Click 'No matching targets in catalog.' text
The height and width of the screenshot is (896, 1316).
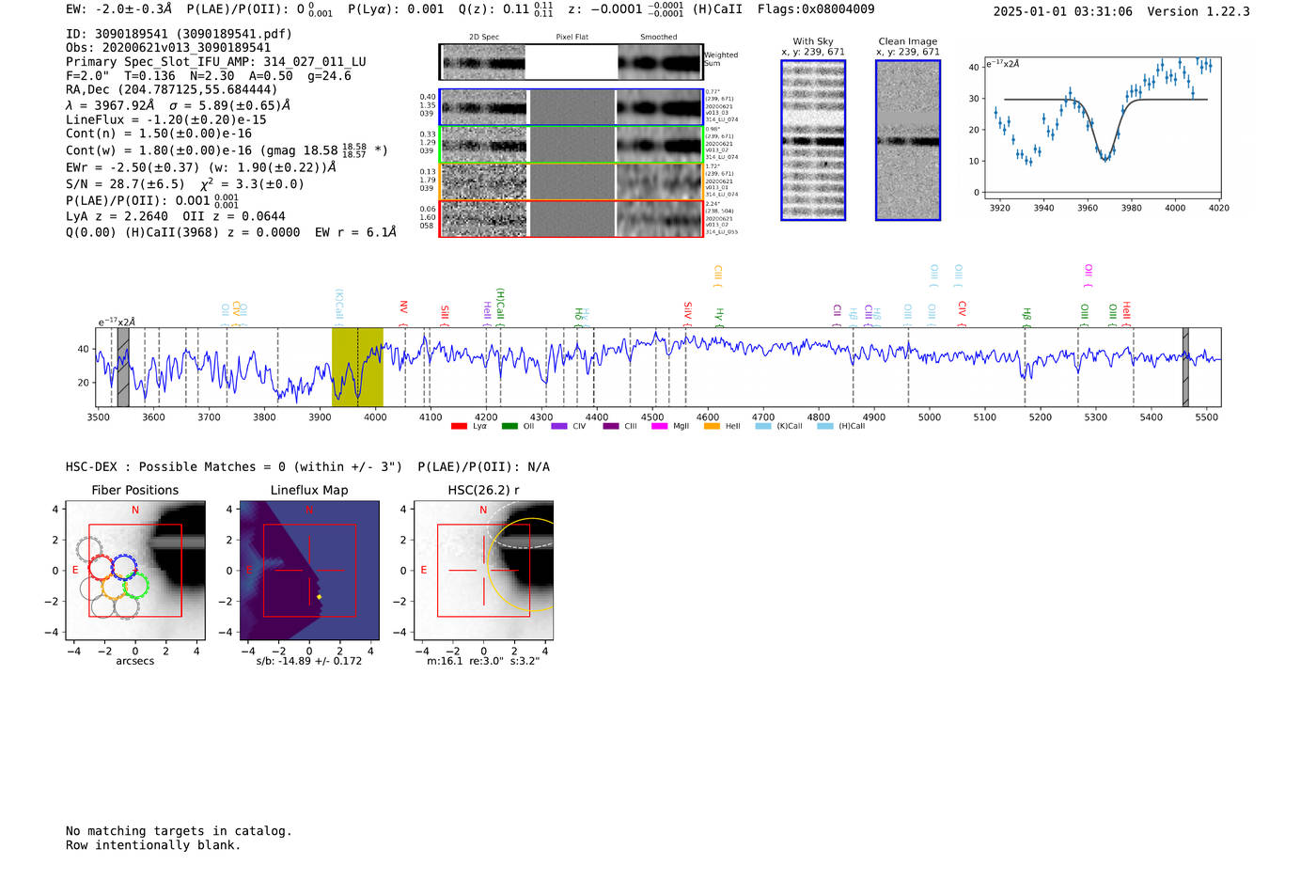click(x=179, y=831)
